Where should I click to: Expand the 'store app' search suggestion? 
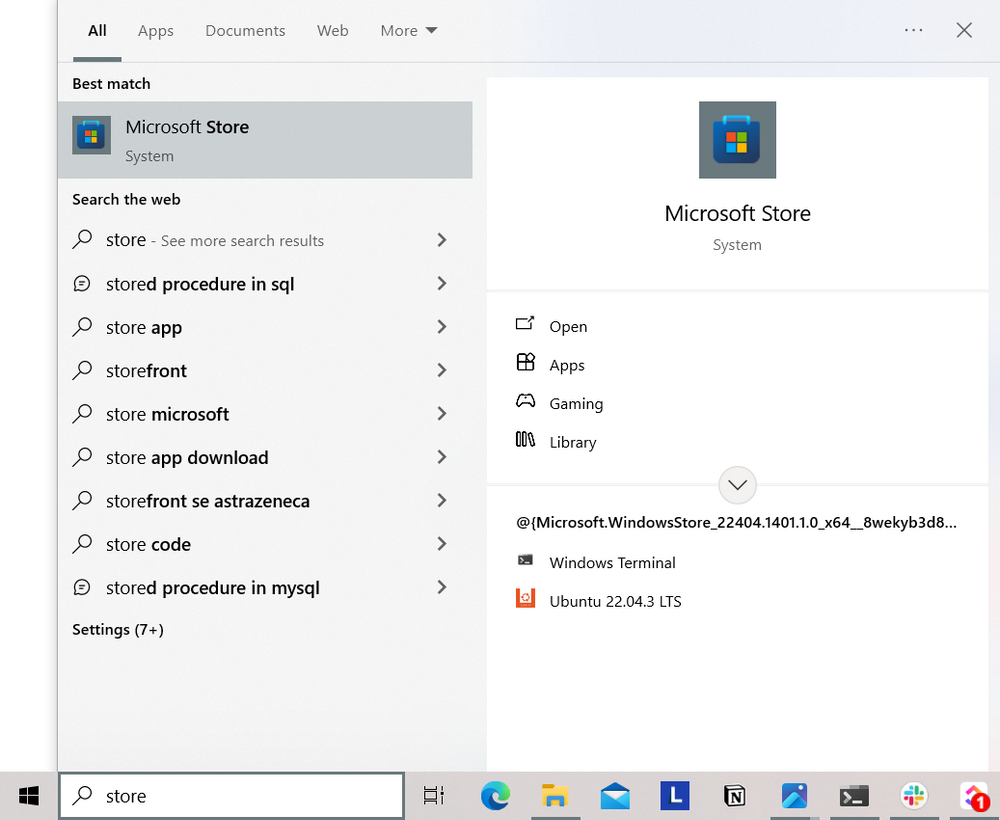point(441,327)
